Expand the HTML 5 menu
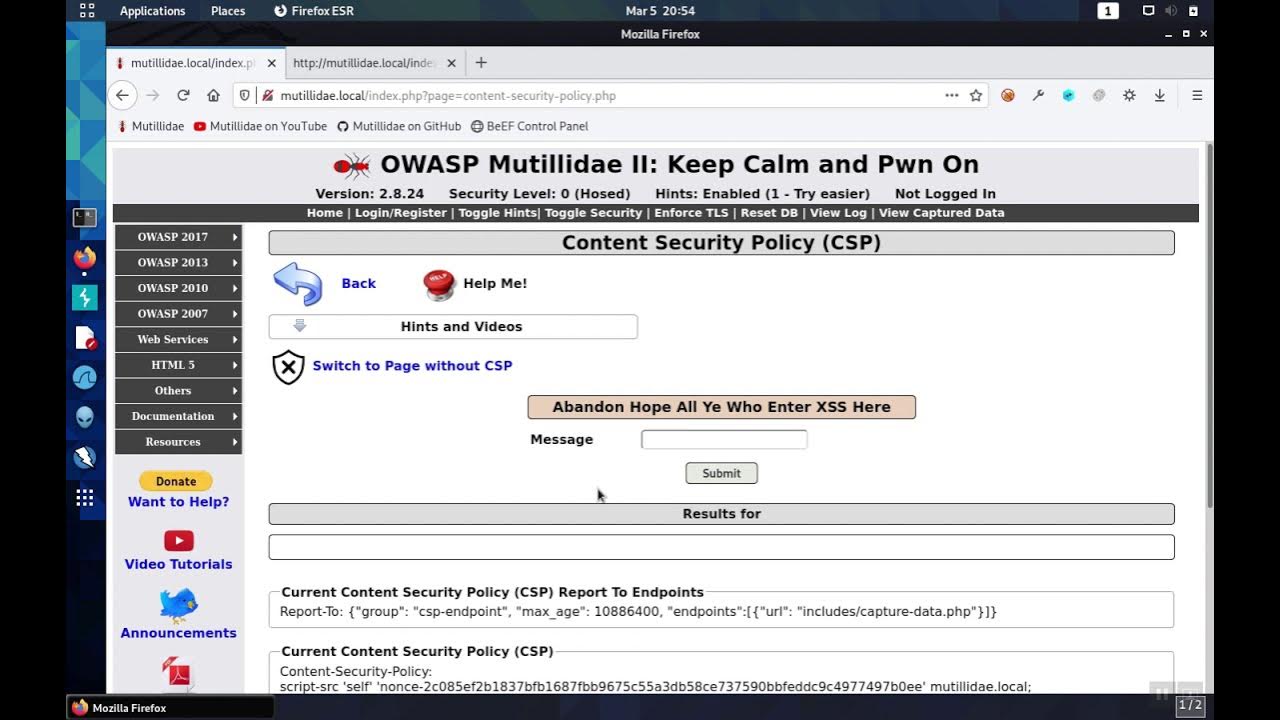Image resolution: width=1280 pixels, height=720 pixels. coord(178,365)
